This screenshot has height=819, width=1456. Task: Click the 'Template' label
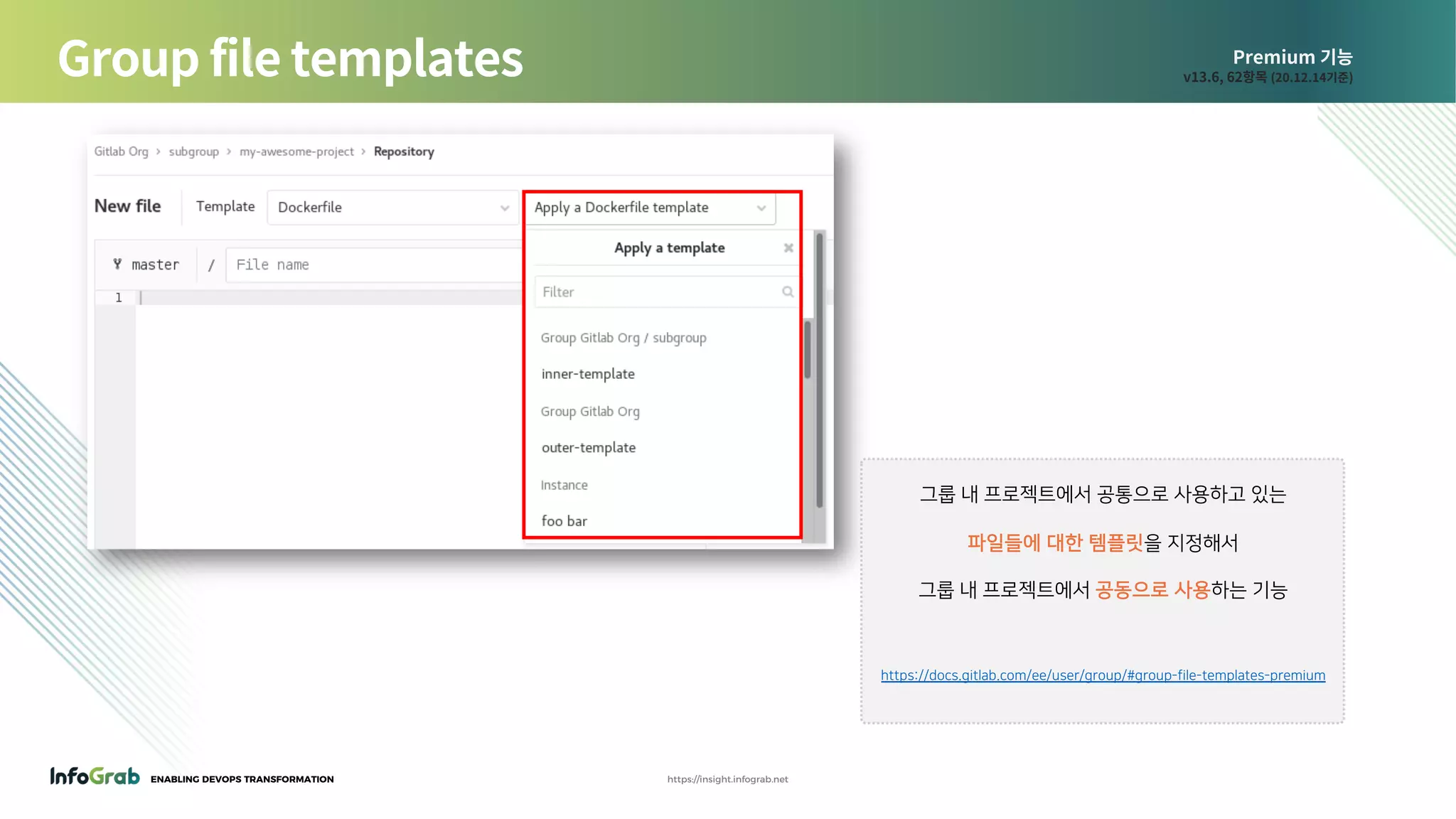[225, 206]
